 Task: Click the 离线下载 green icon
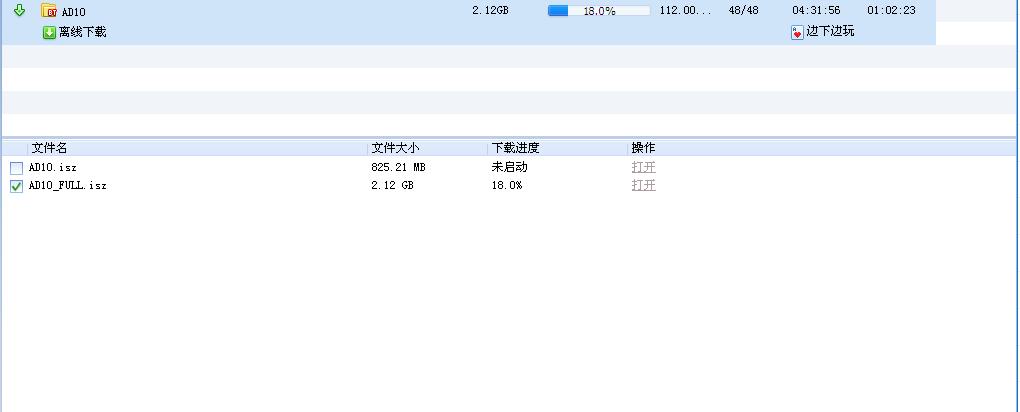(49, 33)
